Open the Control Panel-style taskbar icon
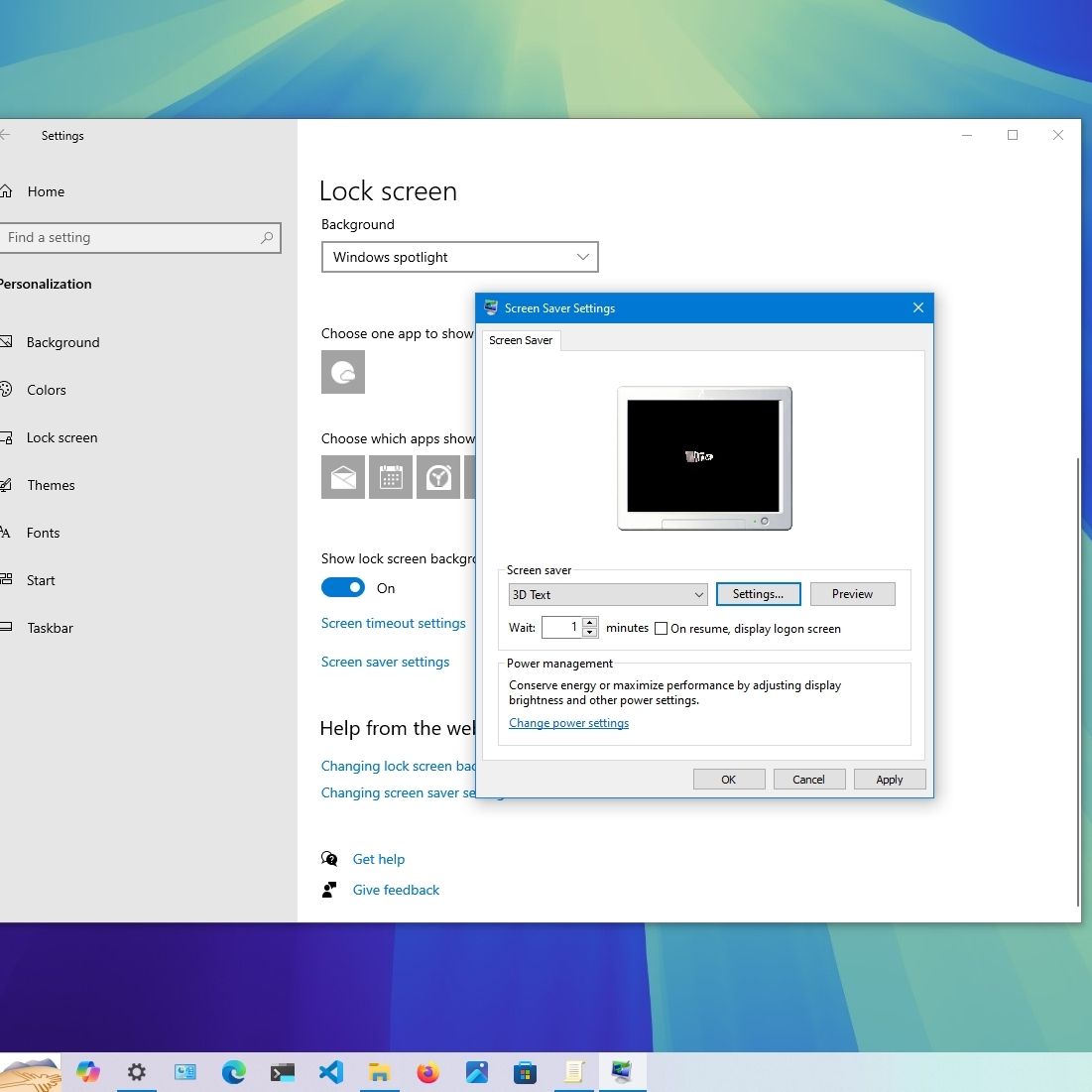The height and width of the screenshot is (1092, 1092). (185, 1072)
